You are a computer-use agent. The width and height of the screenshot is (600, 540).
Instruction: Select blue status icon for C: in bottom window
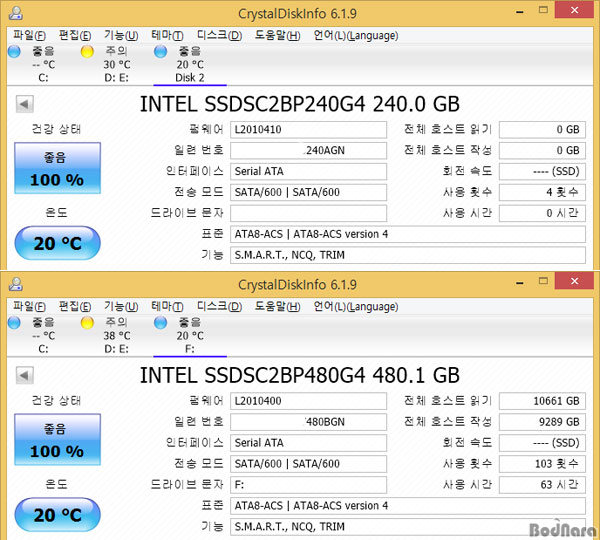pos(14,323)
